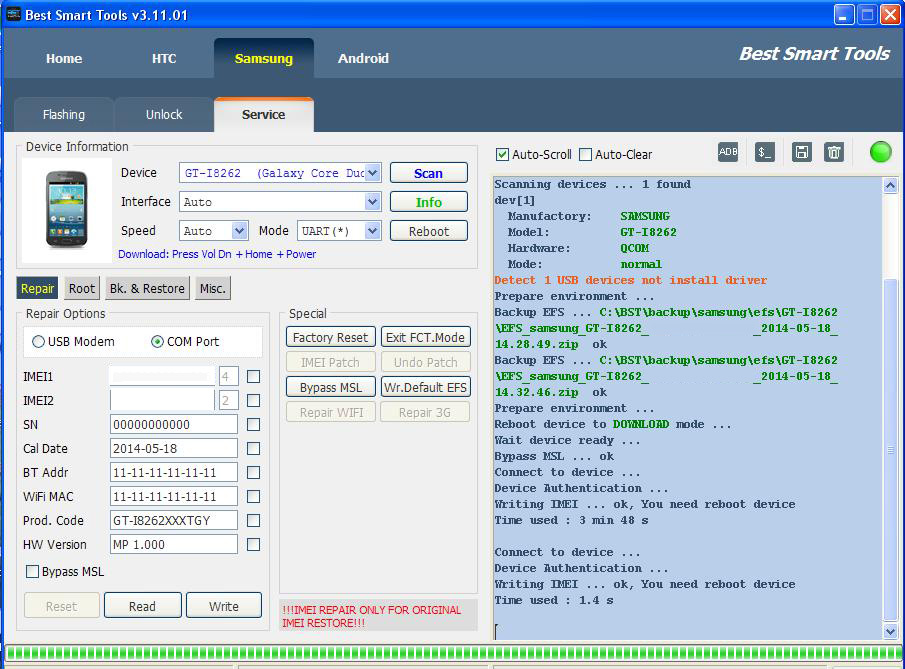Viewport: 905px width, 669px height.
Task: Select the Samsung tab
Action: (264, 58)
